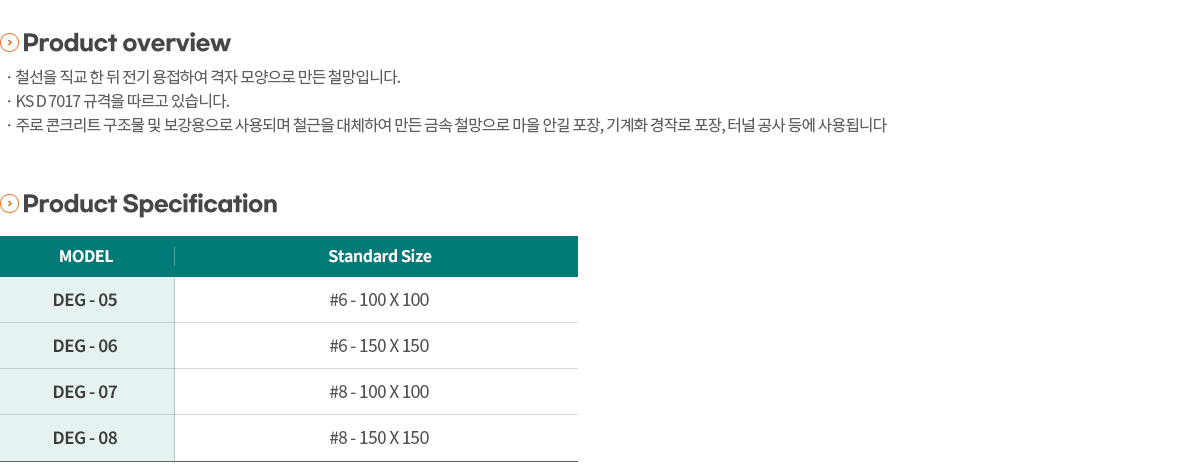The height and width of the screenshot is (468, 1200).
Task: Click the #6 - 100 X 100 size cell
Action: 377,300
